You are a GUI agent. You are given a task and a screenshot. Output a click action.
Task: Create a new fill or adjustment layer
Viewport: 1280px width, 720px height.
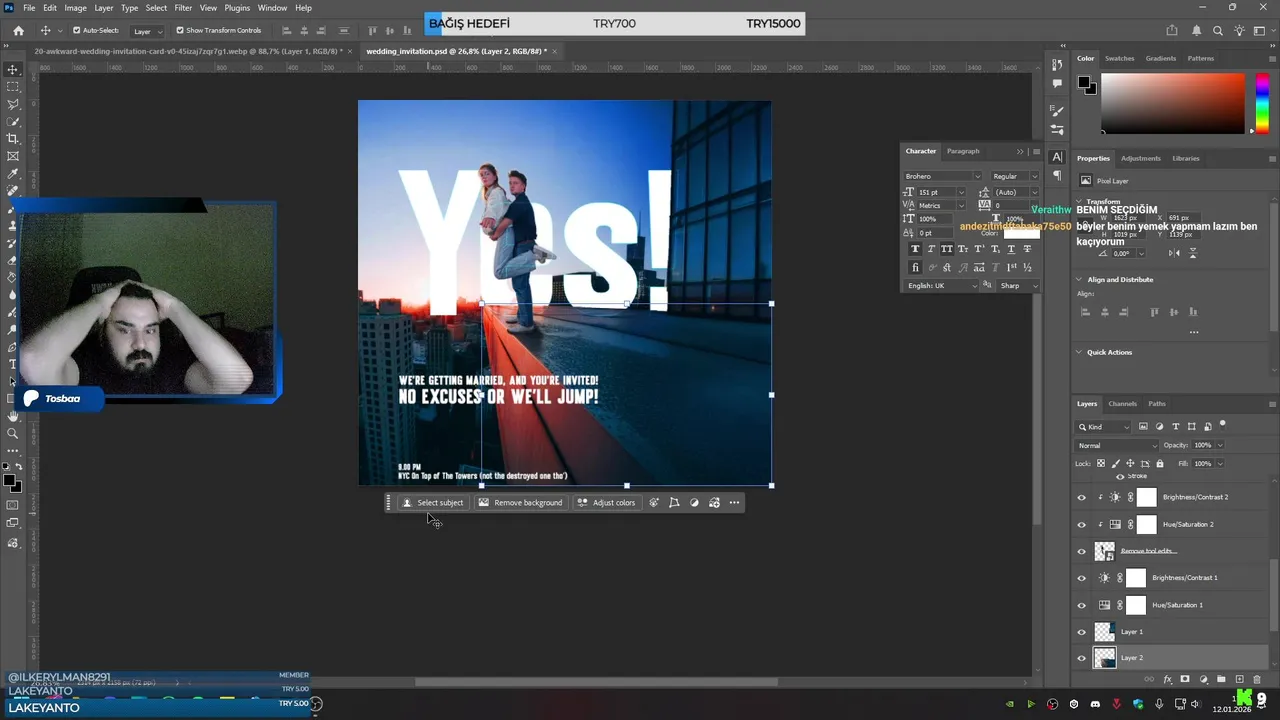pos(1203,679)
